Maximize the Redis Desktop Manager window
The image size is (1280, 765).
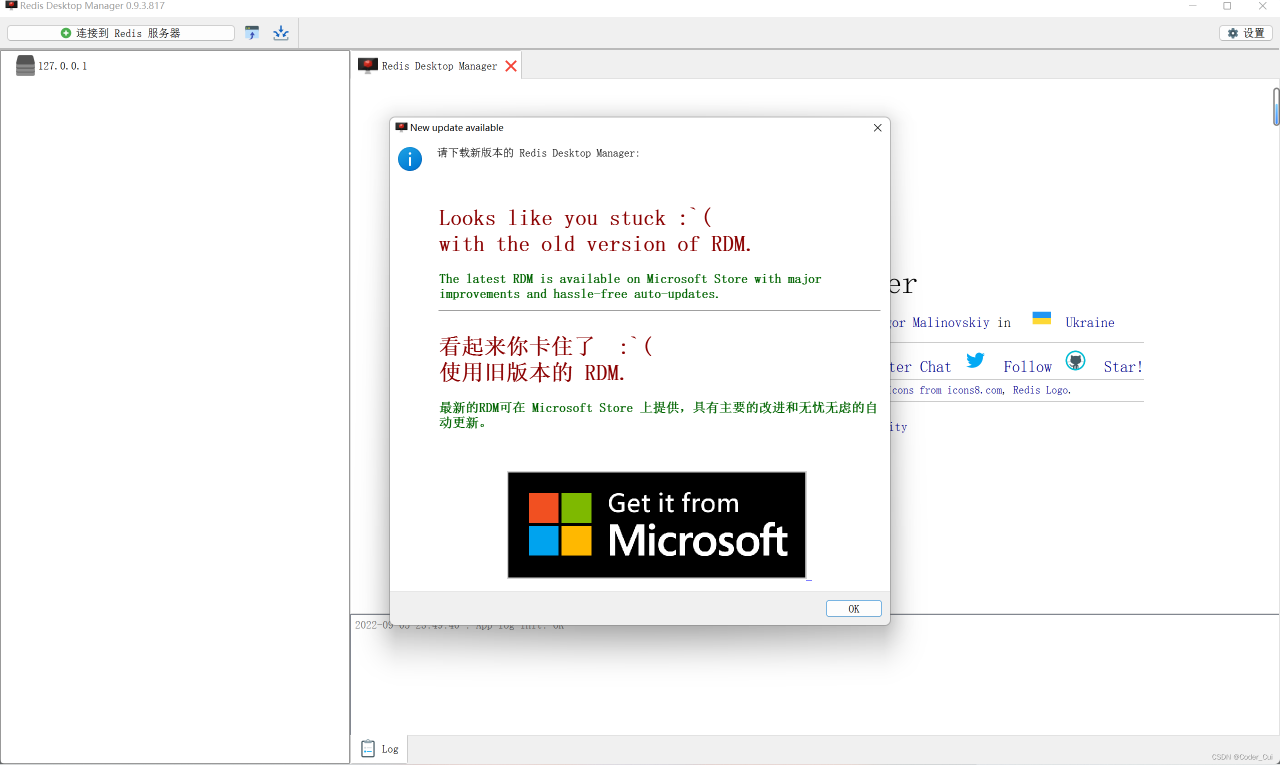click(x=1227, y=6)
